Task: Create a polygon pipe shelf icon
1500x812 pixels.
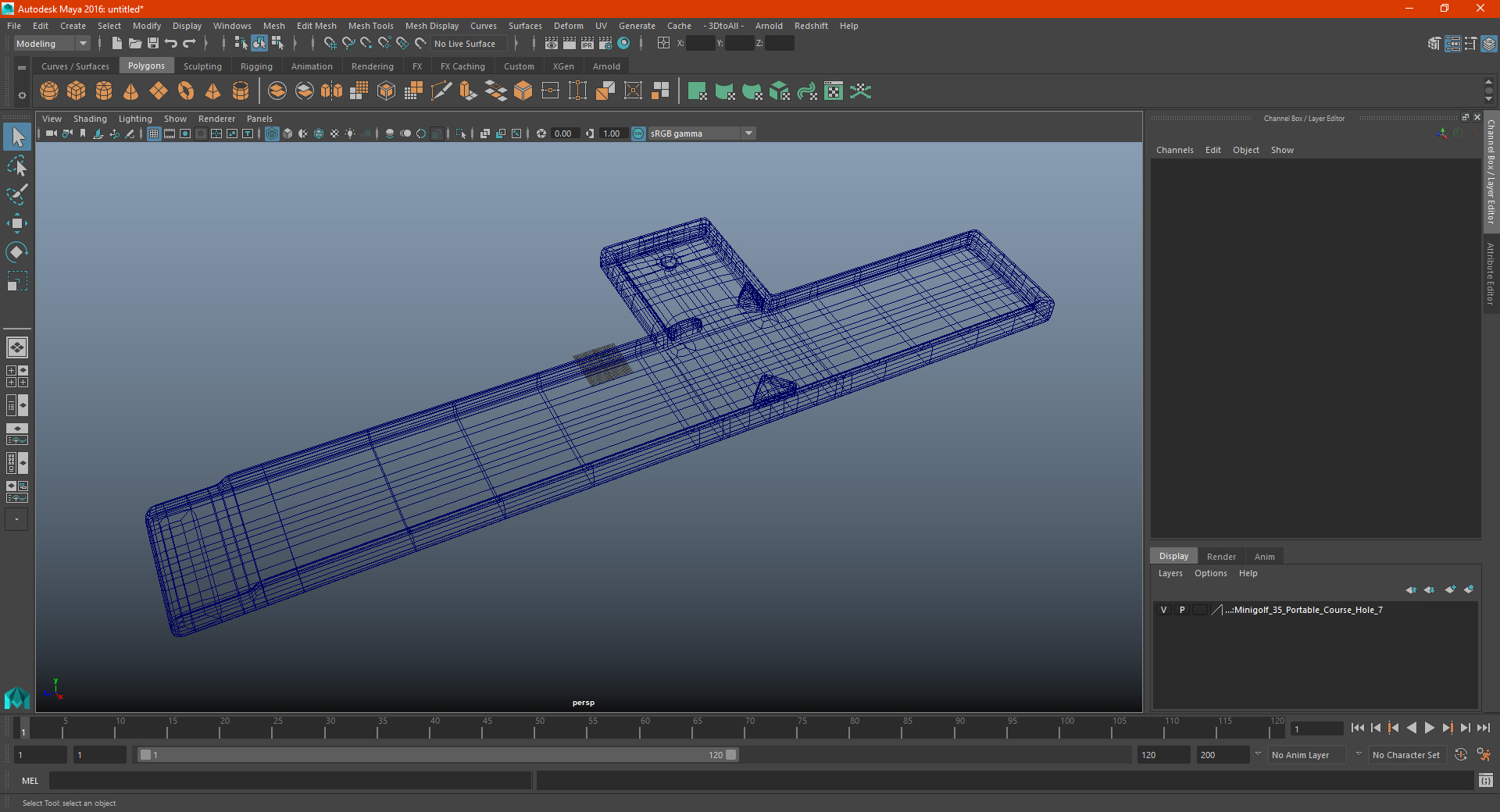Action: tap(241, 91)
